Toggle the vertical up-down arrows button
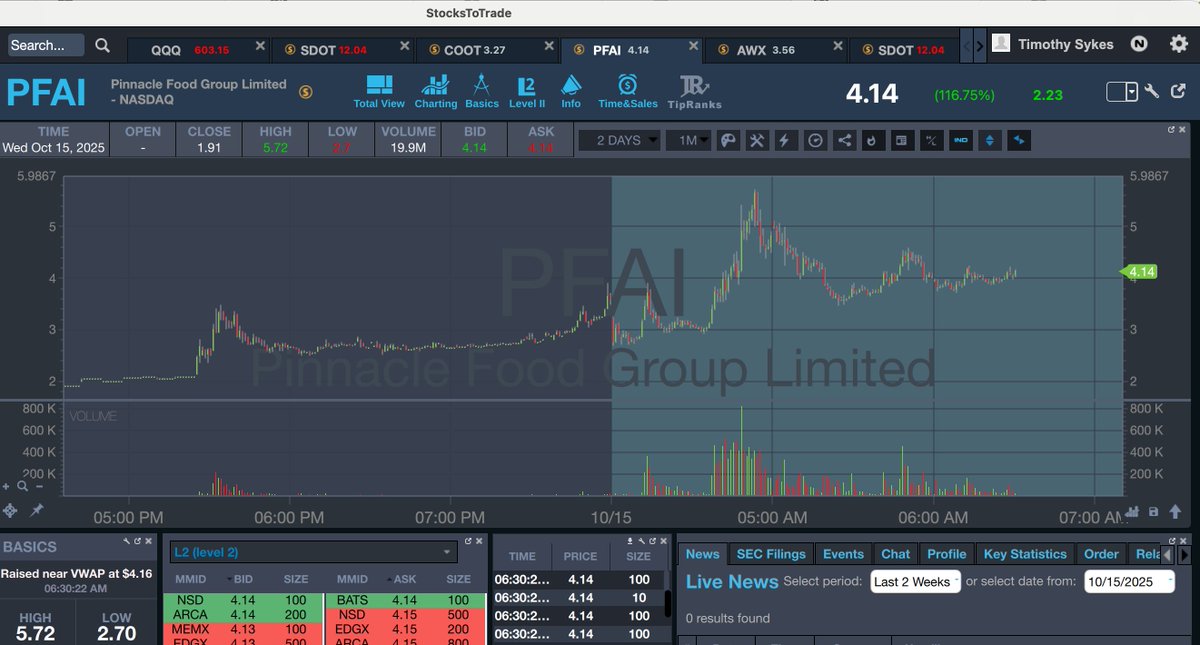1200x645 pixels. tap(990, 141)
